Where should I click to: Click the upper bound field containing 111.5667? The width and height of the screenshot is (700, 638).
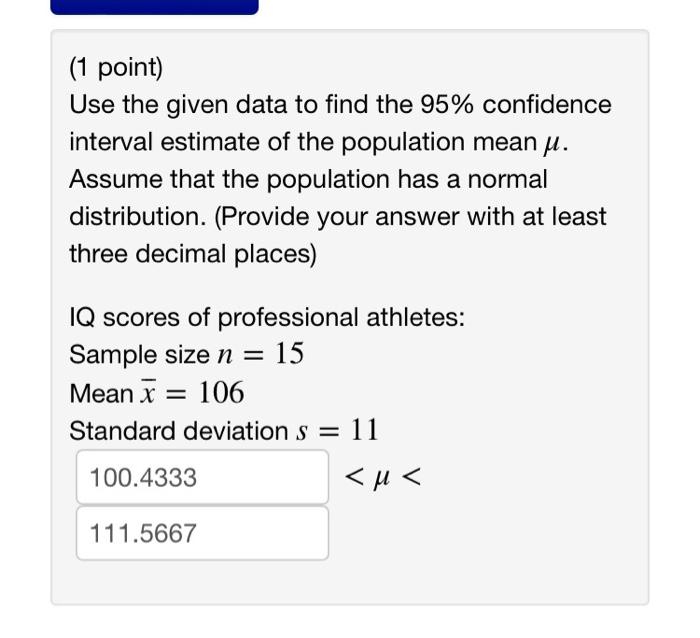tap(202, 533)
